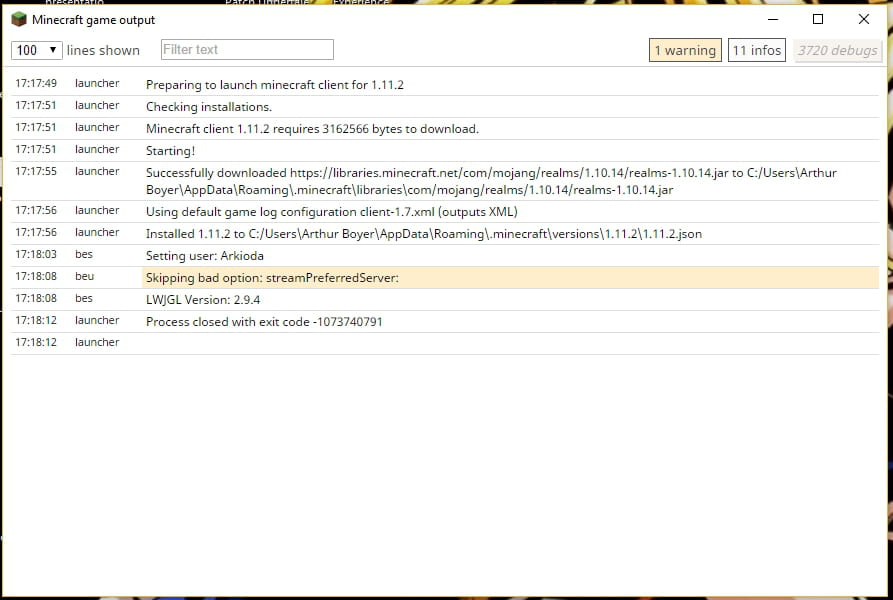Screen dimensions: 893x600
Task: Select the 'Using default game log configuration' line
Action: (445, 212)
